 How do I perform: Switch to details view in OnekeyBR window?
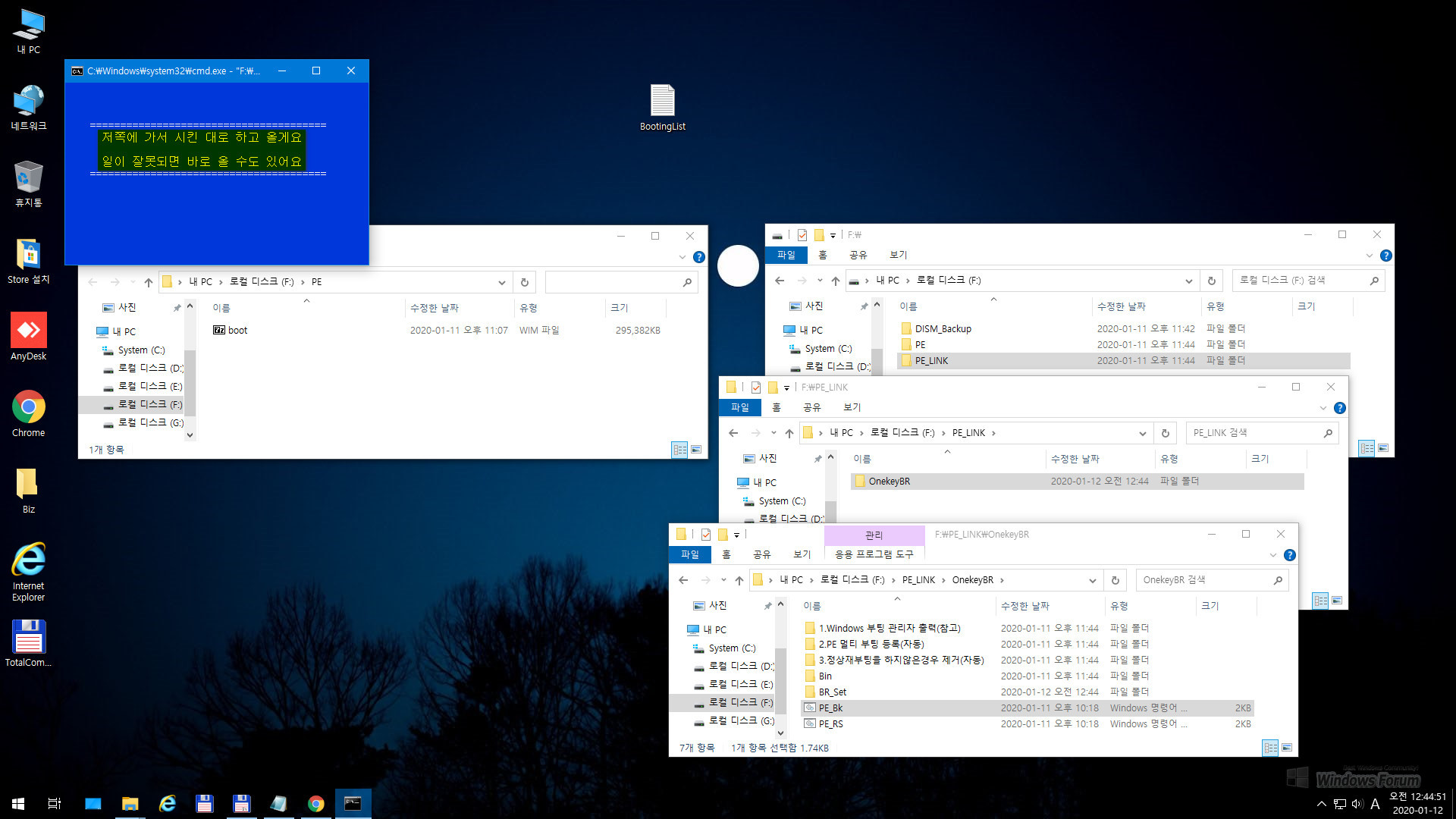point(1270,748)
